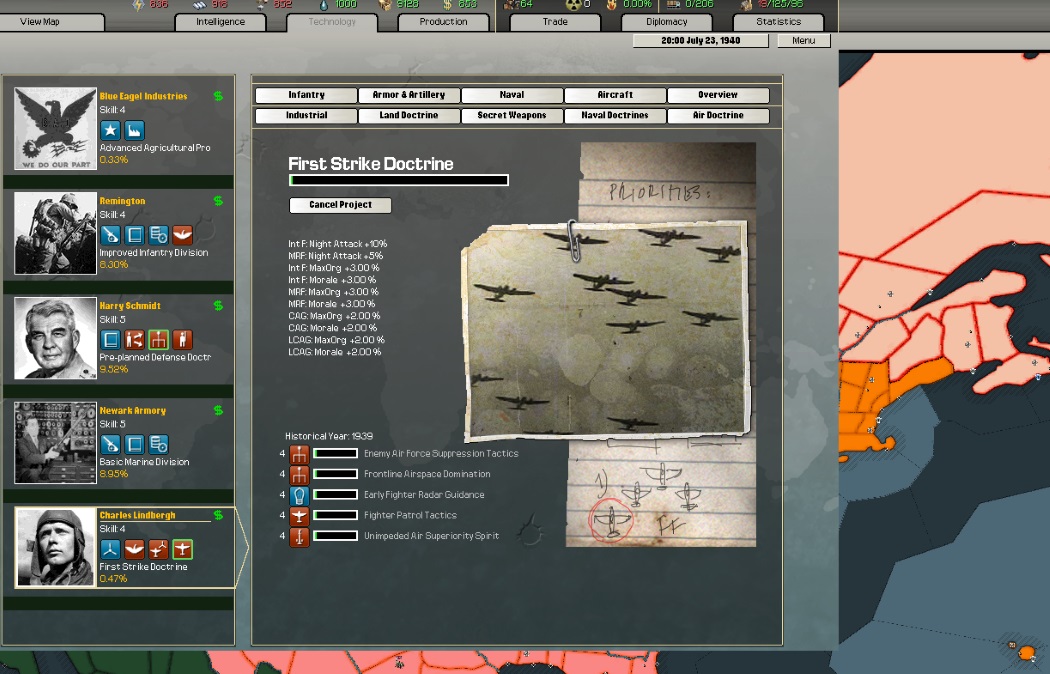Click the dollar icon beside Blue Eagel Industries
The image size is (1050, 674).
[218, 97]
